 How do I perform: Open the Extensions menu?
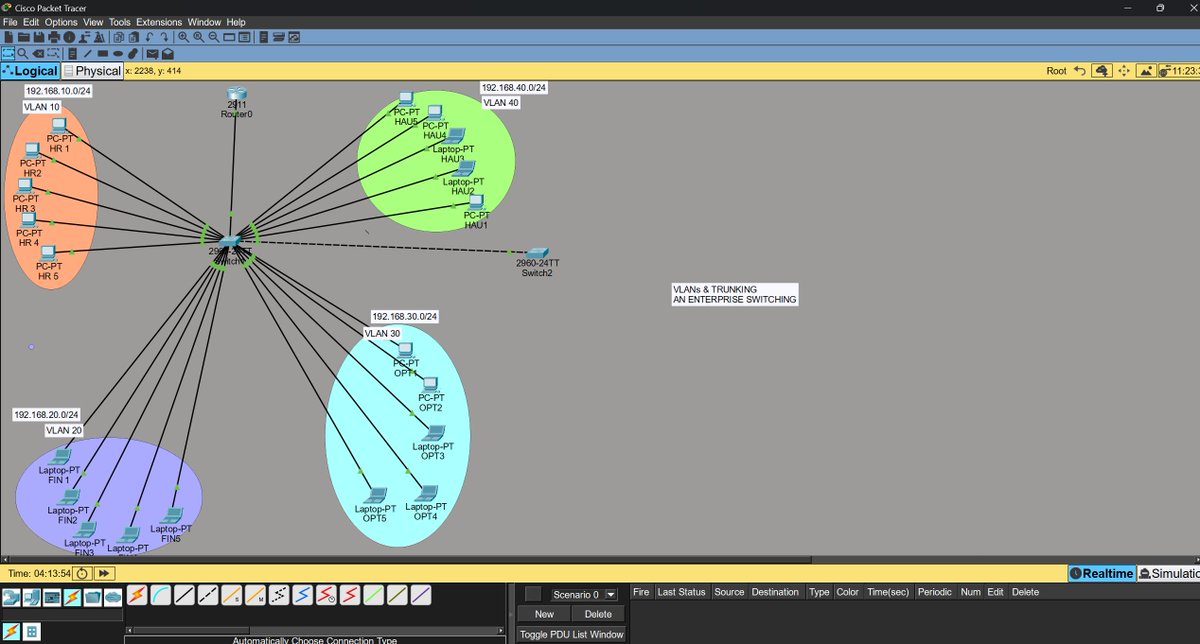pos(159,22)
